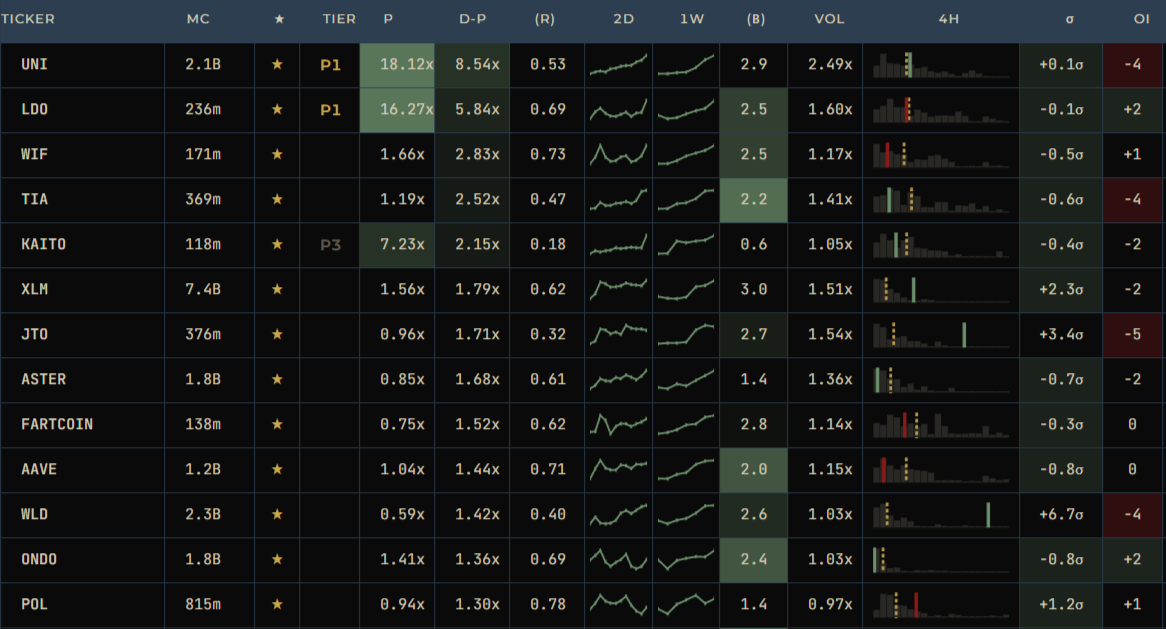This screenshot has height=629, width=1166.
Task: Sort table by σ column header
Action: [1069, 19]
